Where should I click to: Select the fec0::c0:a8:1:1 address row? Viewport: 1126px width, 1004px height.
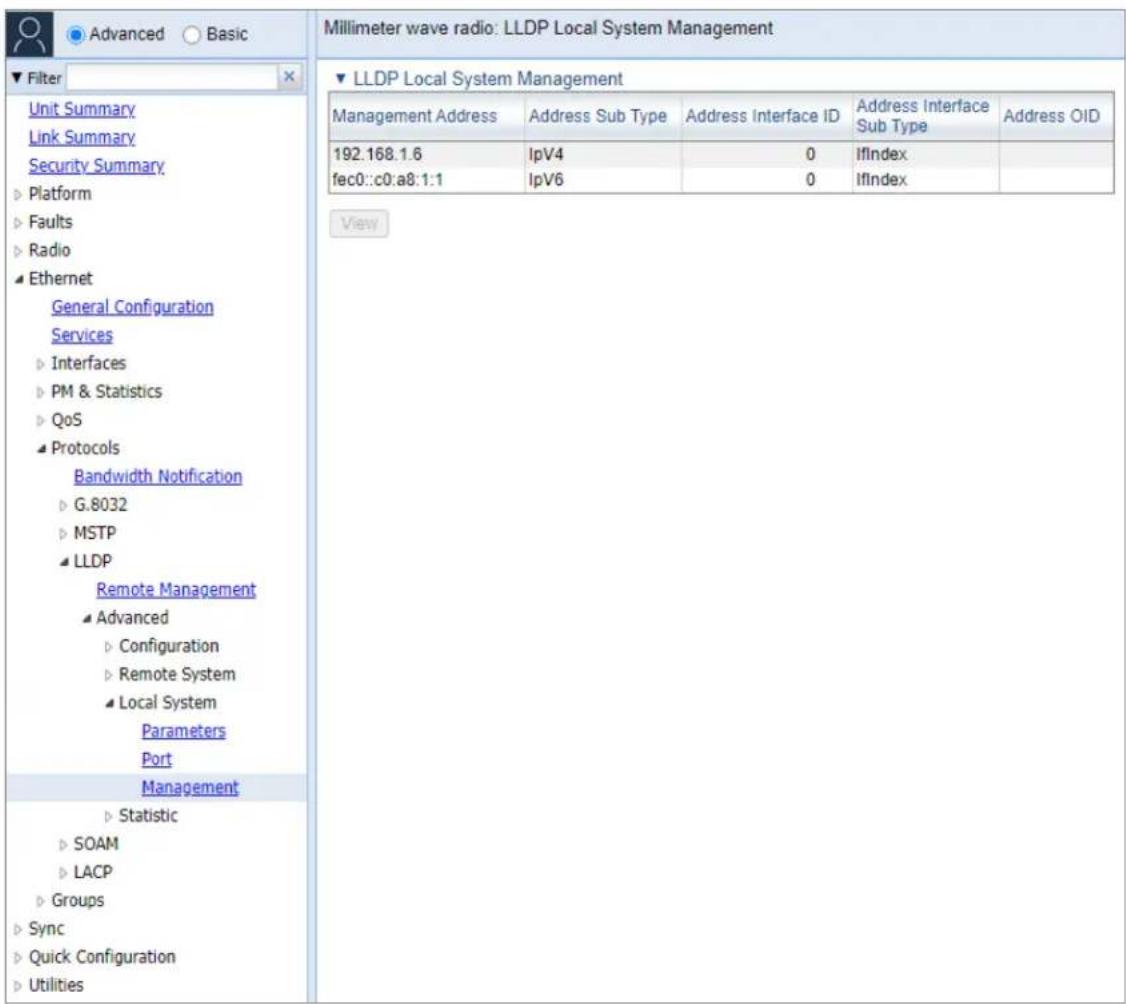click(x=721, y=180)
